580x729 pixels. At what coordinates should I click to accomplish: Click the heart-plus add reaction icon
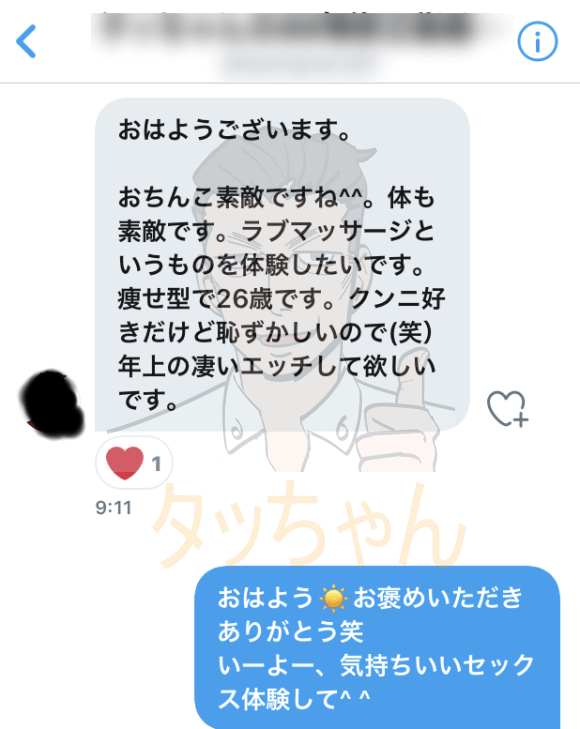pyautogui.click(x=508, y=409)
